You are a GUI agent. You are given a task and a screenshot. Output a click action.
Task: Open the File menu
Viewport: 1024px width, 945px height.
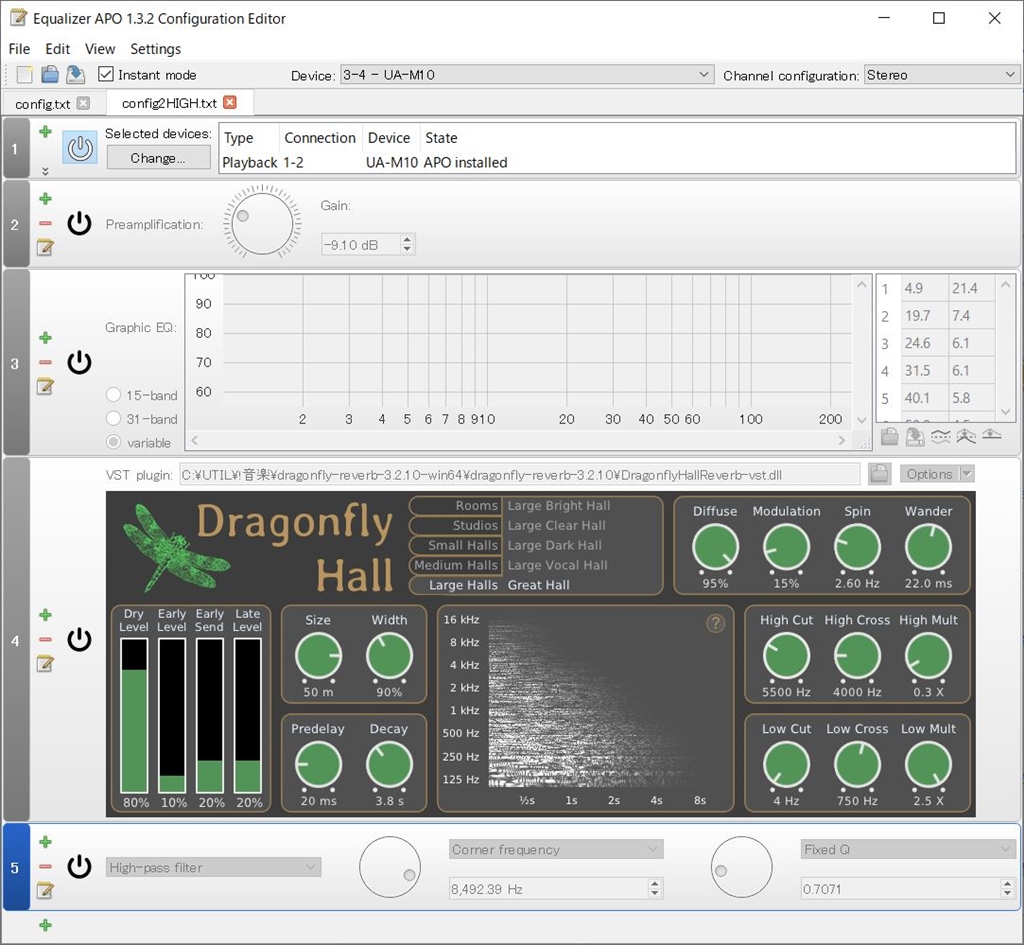(x=19, y=49)
